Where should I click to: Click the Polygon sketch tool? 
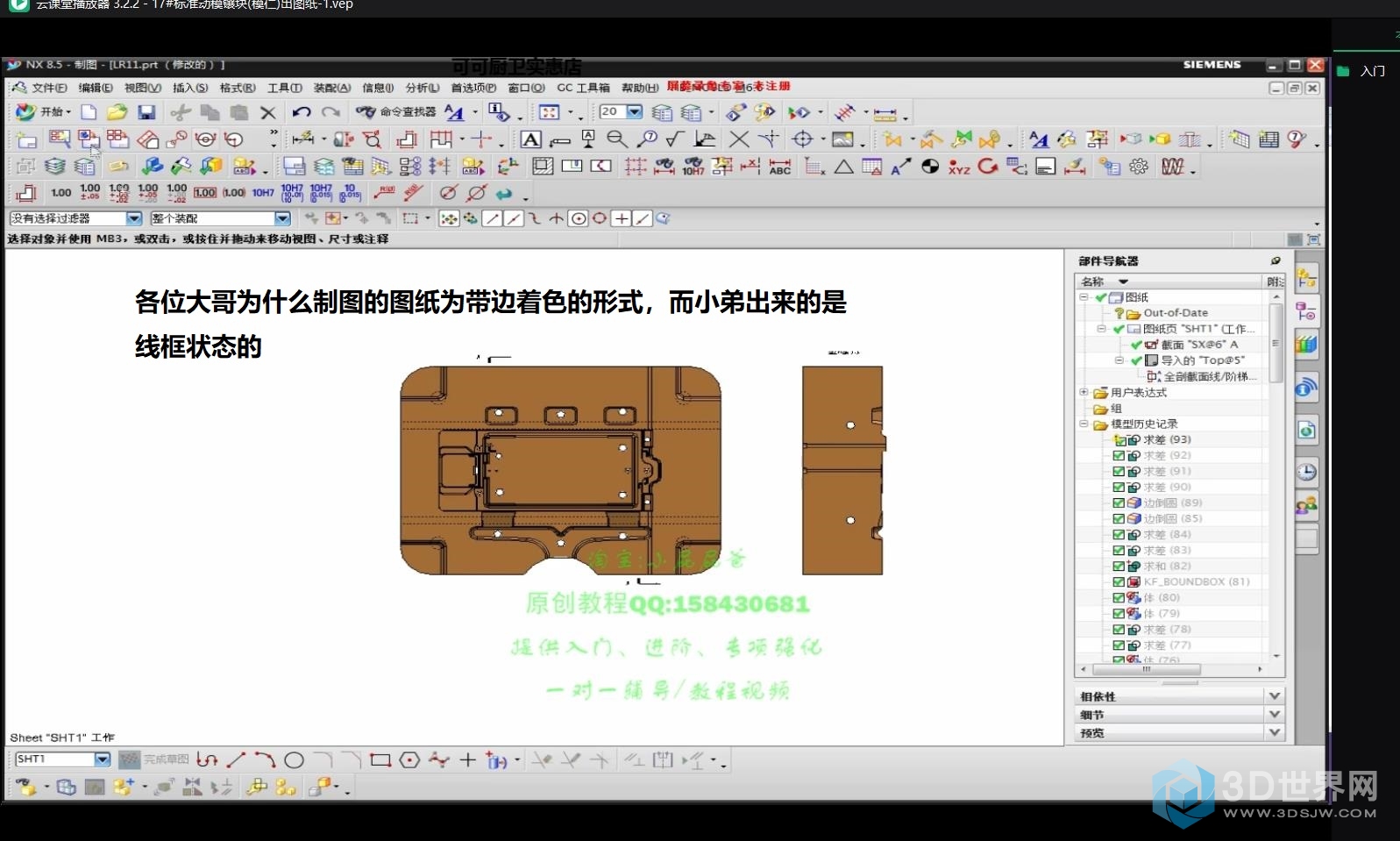point(409,760)
